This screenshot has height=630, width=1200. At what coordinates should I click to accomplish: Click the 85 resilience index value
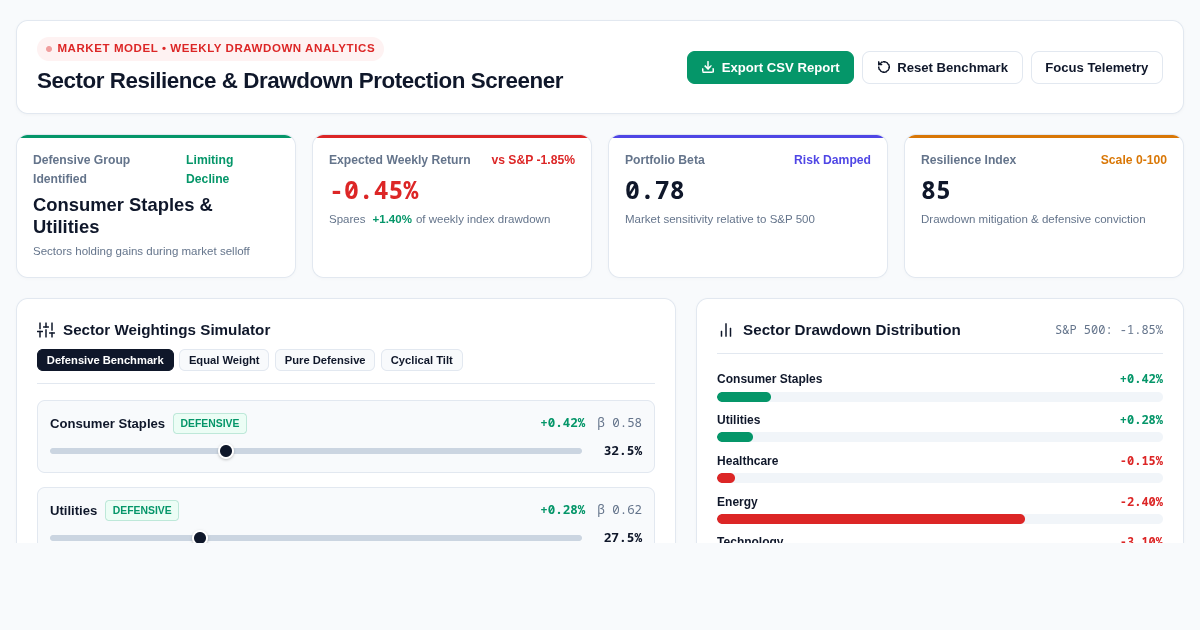936,190
